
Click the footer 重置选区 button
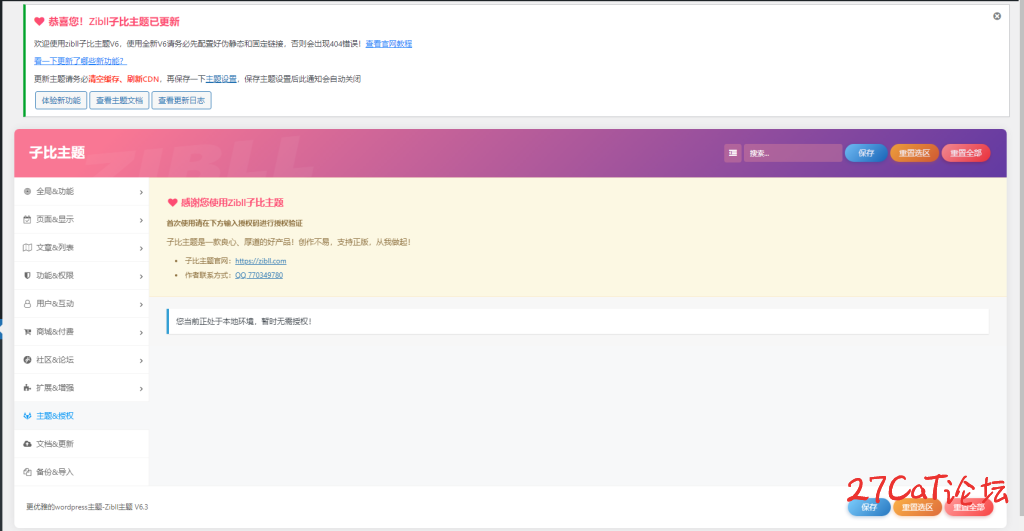[918, 507]
